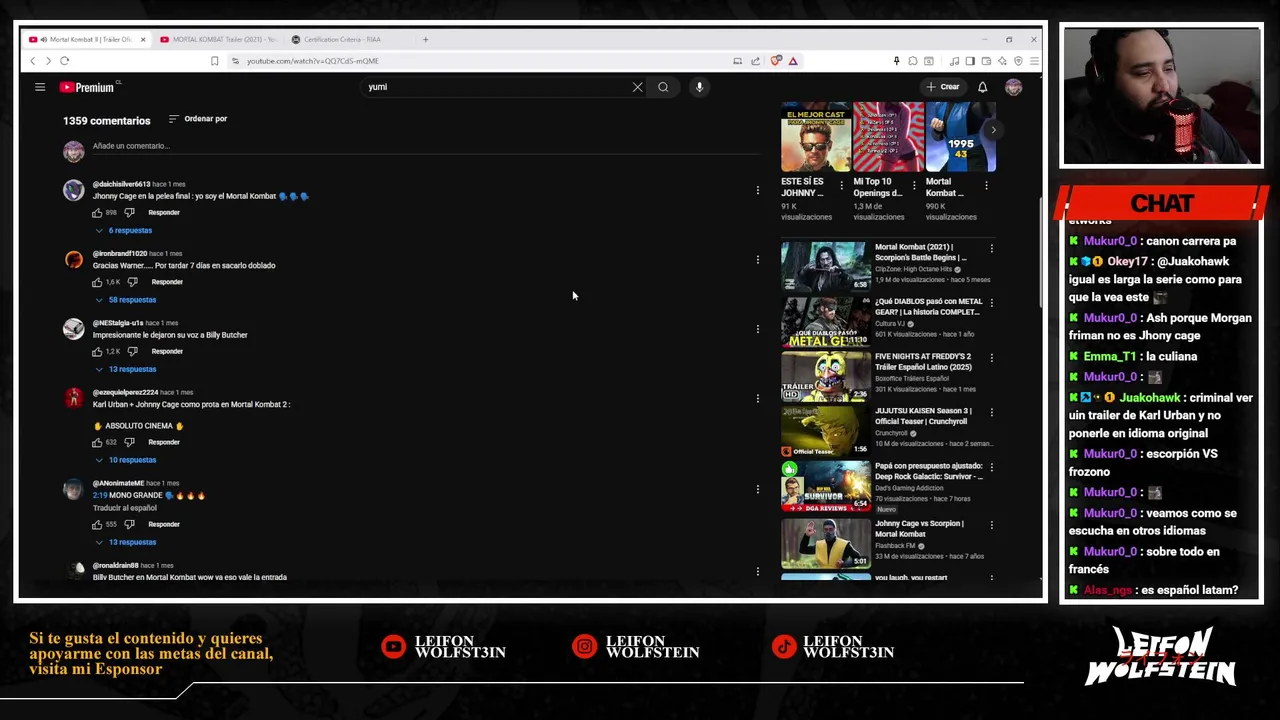Open menu for 'Mortal Kombat (2021) | Scorpion's Battle'
The image size is (1280, 720).
(991, 249)
